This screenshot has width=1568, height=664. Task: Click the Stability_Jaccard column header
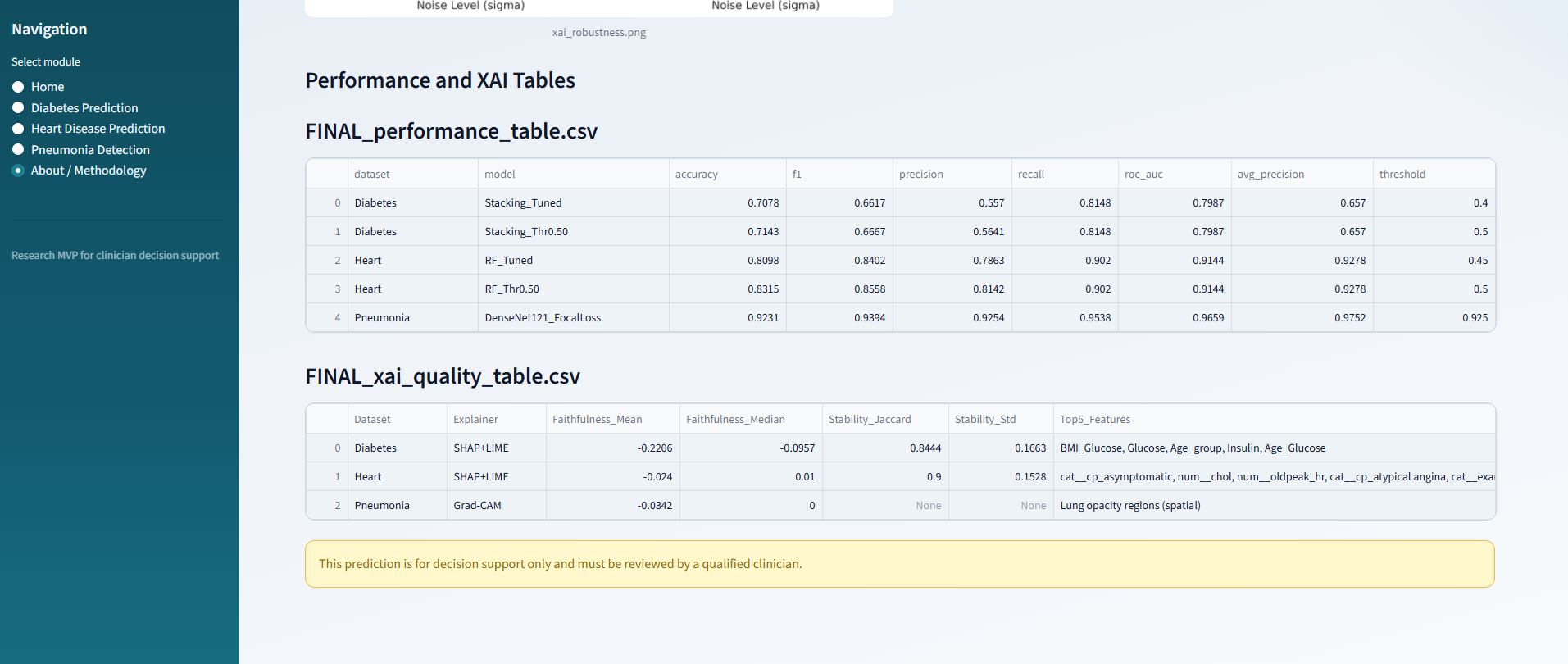click(885, 419)
